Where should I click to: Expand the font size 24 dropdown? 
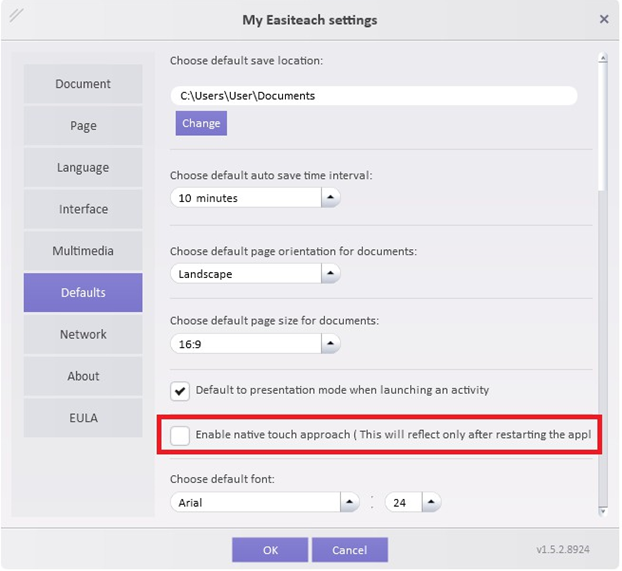(x=429, y=502)
